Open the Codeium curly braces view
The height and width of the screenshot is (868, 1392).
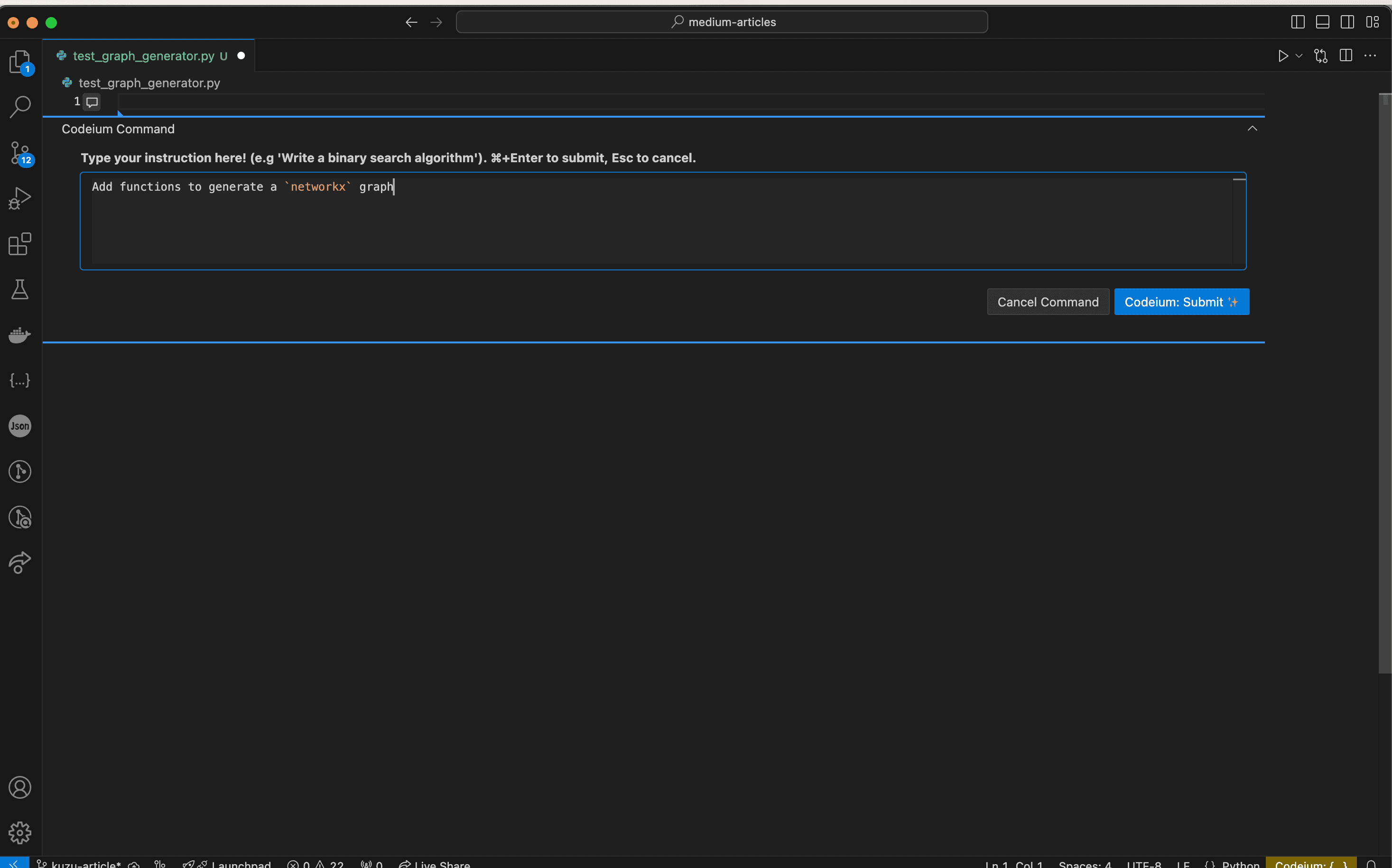pyautogui.click(x=20, y=380)
